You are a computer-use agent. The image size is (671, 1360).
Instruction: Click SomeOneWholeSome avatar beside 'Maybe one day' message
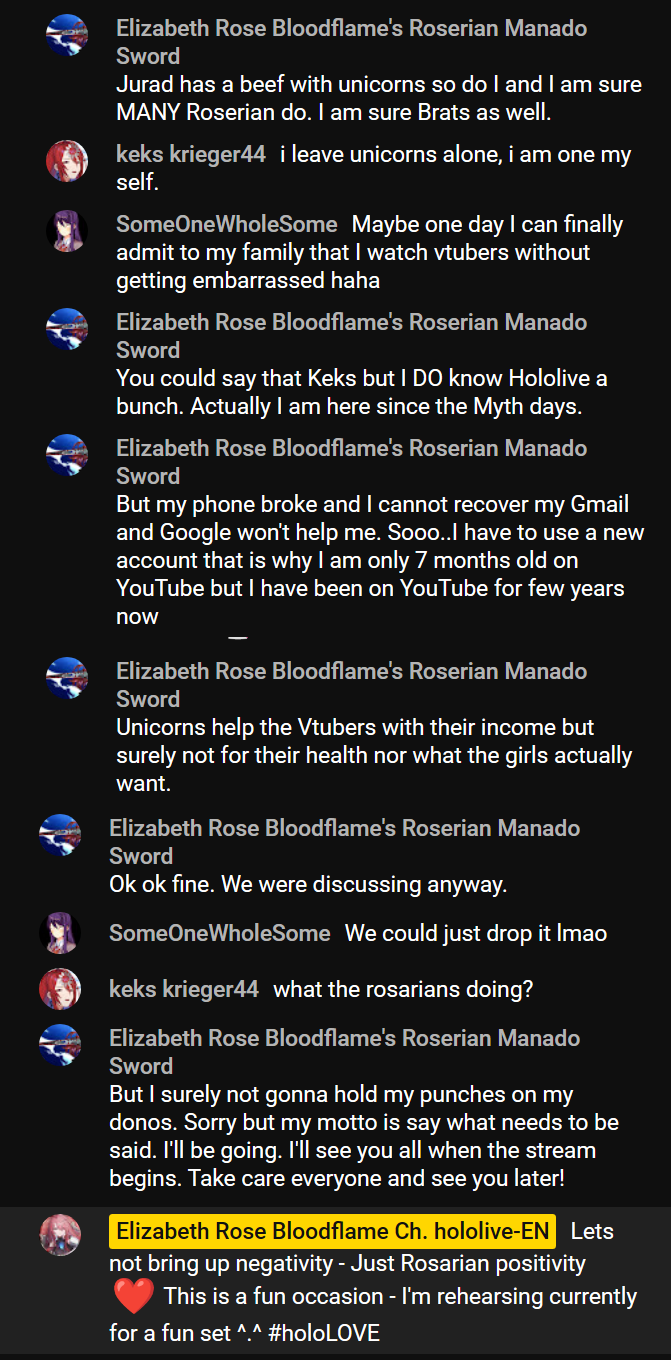(x=67, y=231)
